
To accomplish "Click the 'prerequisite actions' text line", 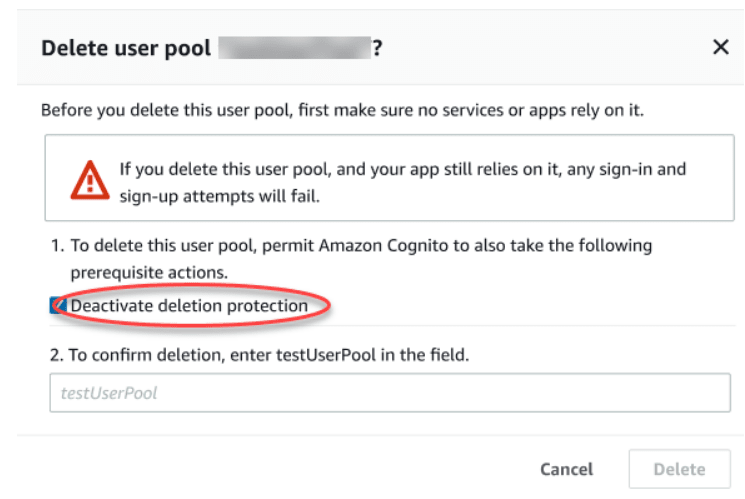I will tap(149, 272).
